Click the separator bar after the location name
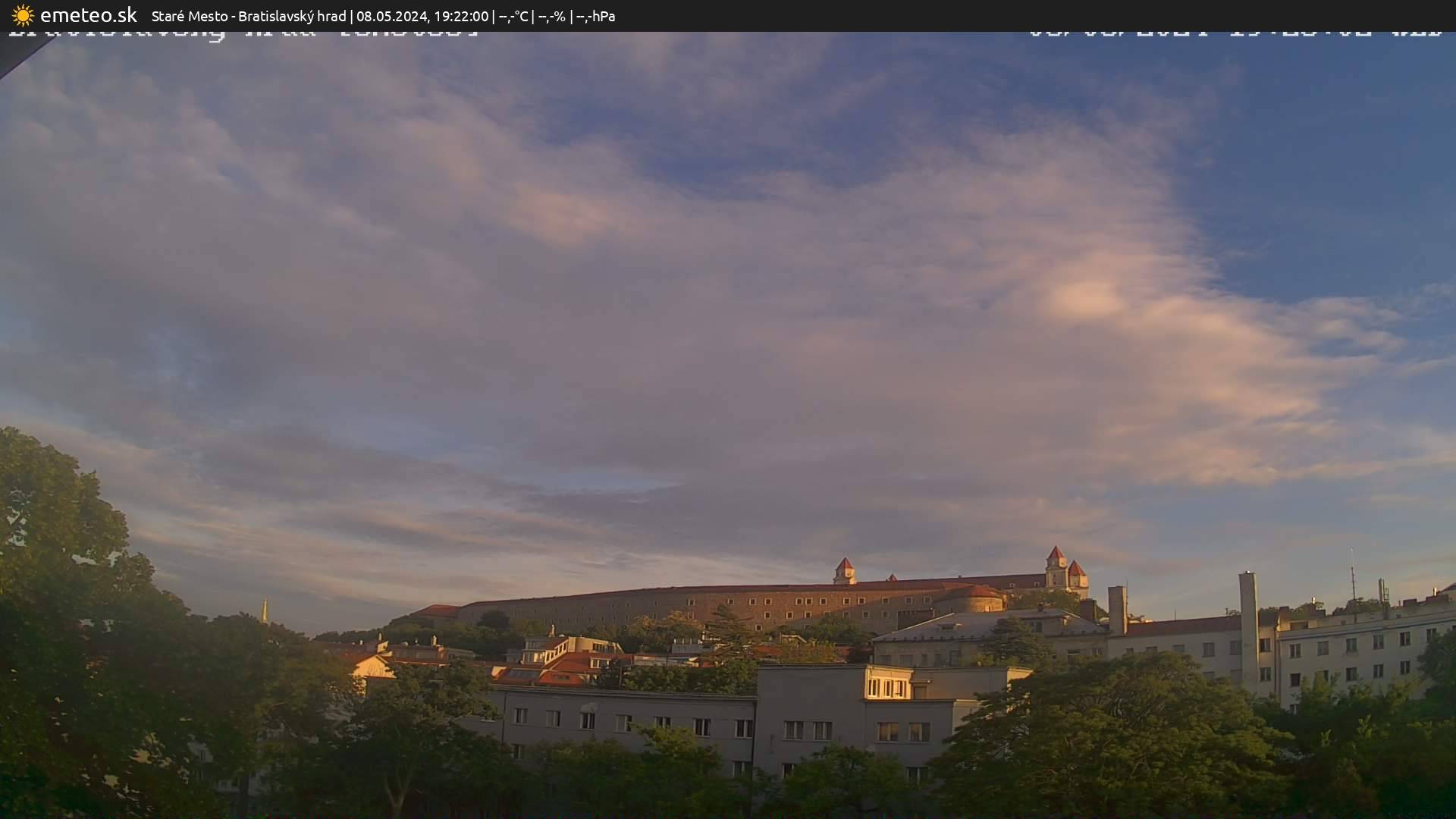Screen dimensions: 1456x819 [x=352, y=15]
